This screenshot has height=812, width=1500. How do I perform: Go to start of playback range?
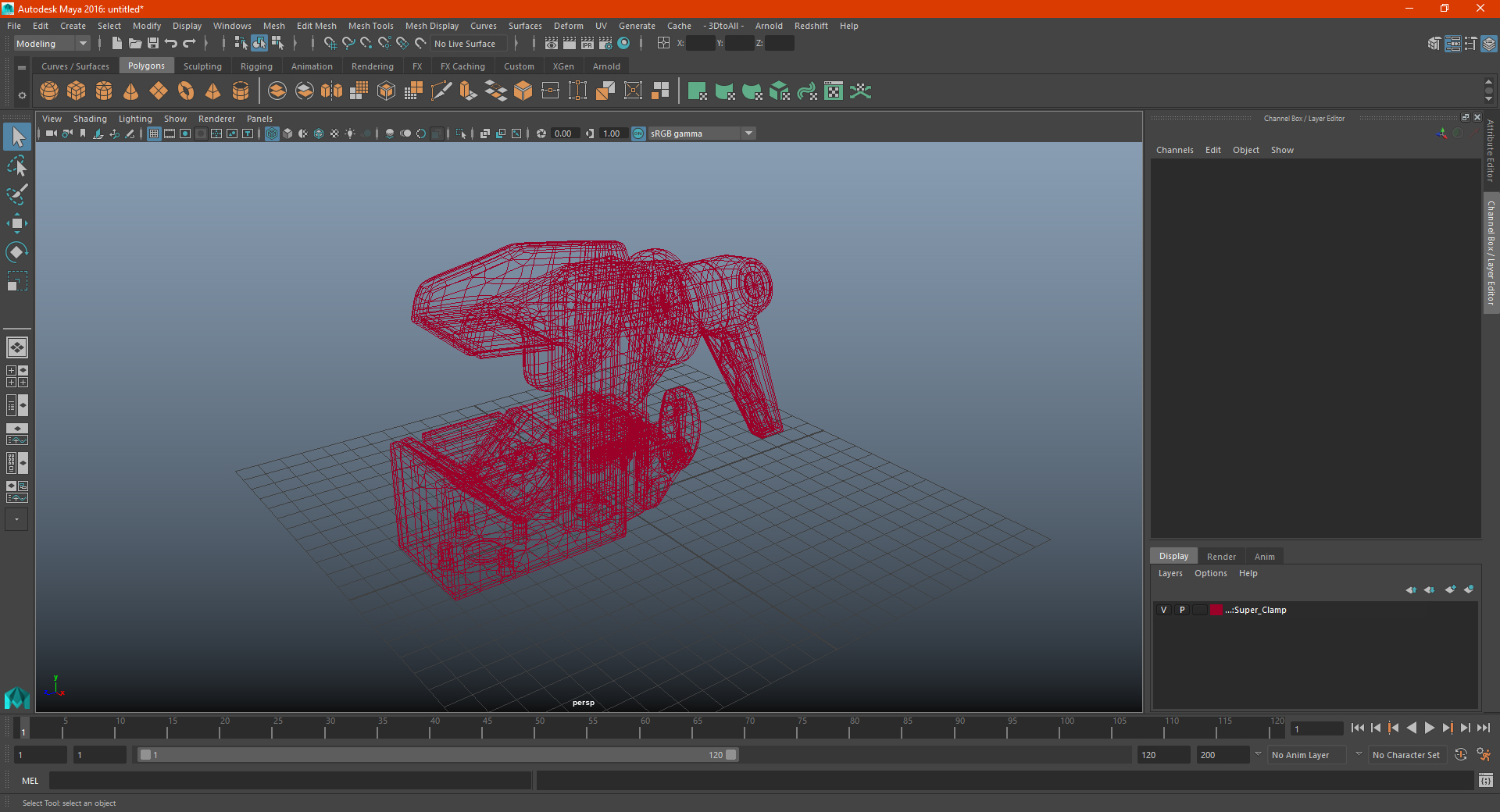point(1358,728)
